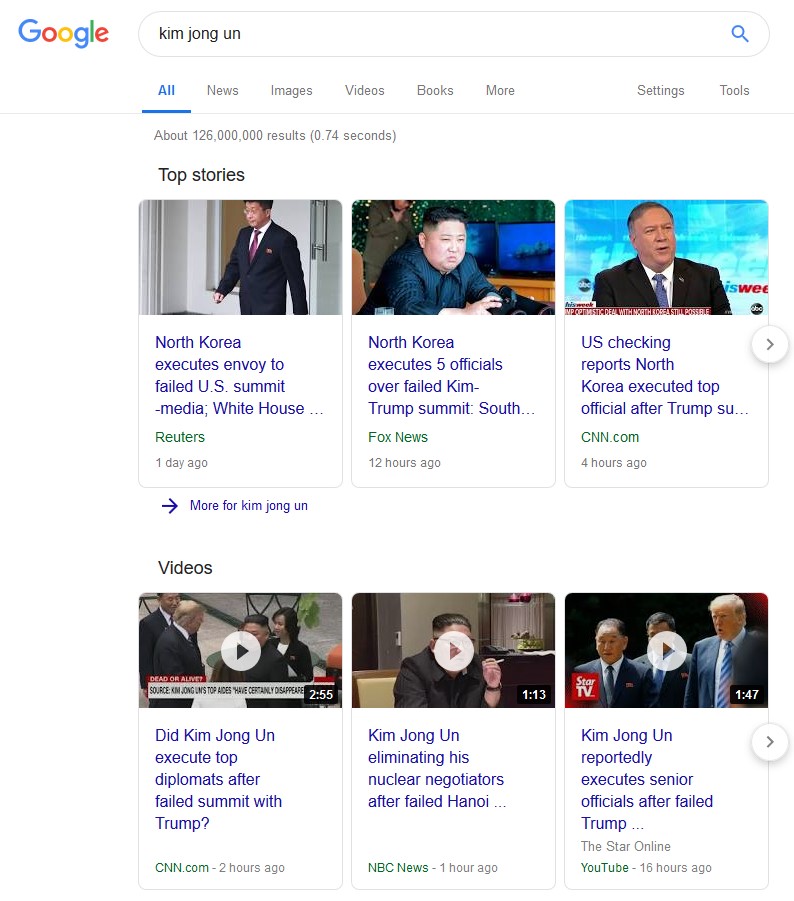
Task: Open 'More for kim jong un' link
Action: [249, 506]
